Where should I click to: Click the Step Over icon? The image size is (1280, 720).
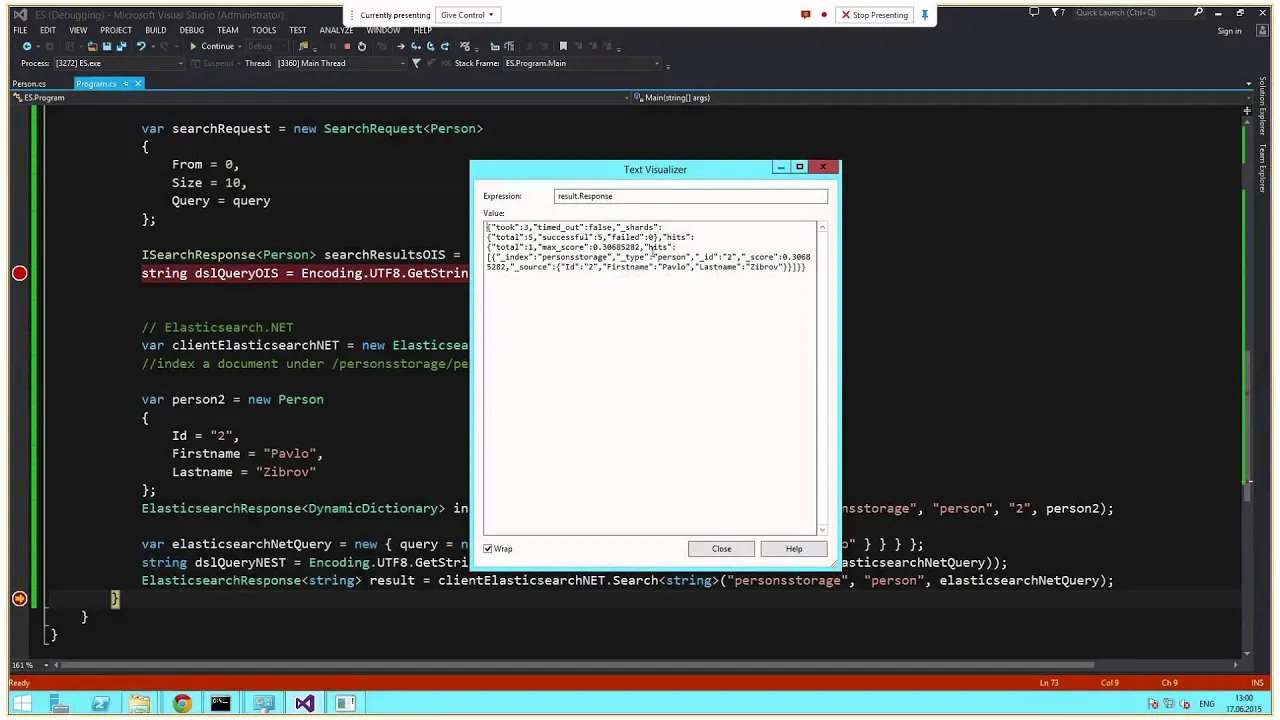coord(430,46)
